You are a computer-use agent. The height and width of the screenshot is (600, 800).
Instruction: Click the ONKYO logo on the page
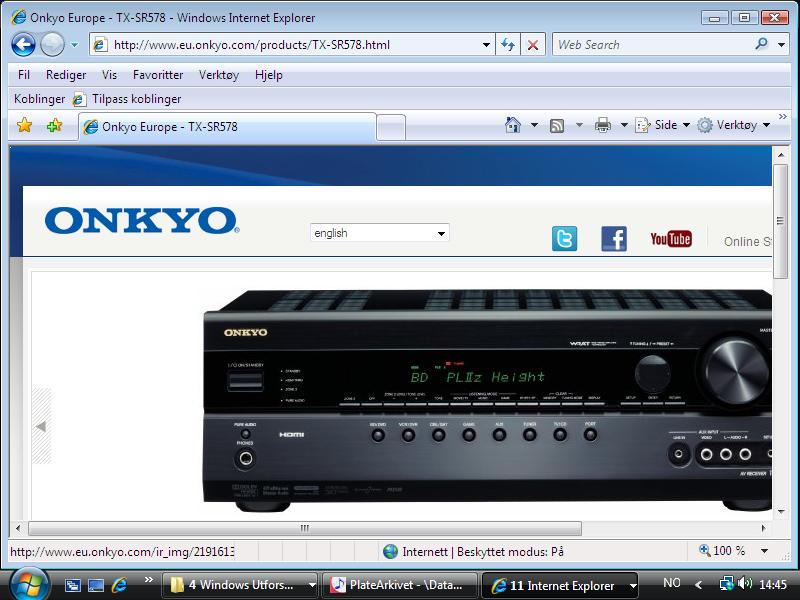click(x=142, y=220)
